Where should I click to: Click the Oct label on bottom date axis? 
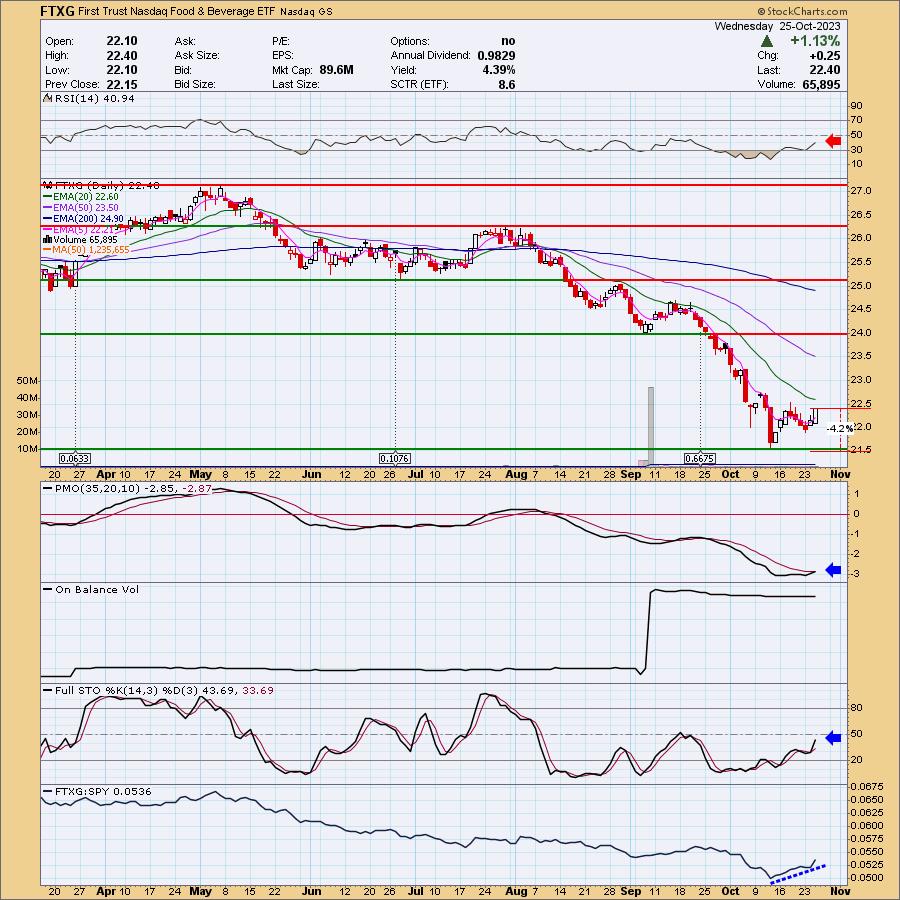730,891
